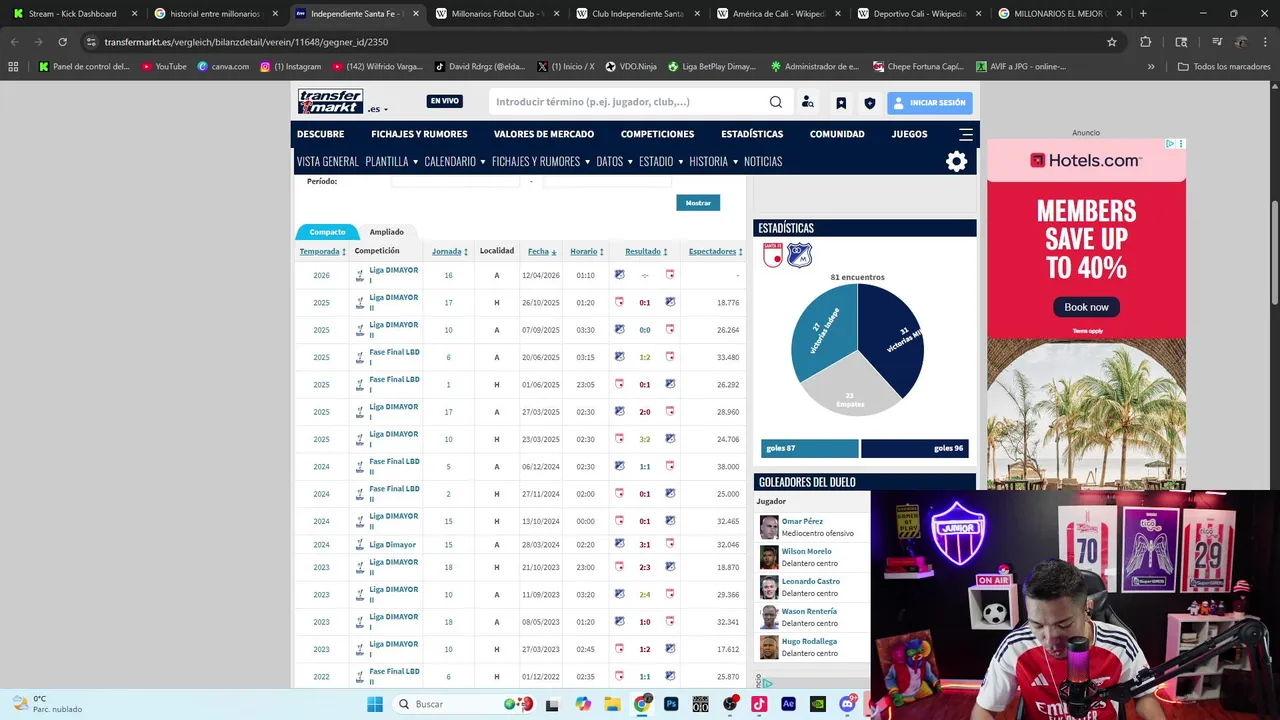The height and width of the screenshot is (720, 1280).
Task: Open Copilot from the taskbar
Action: coord(583,704)
